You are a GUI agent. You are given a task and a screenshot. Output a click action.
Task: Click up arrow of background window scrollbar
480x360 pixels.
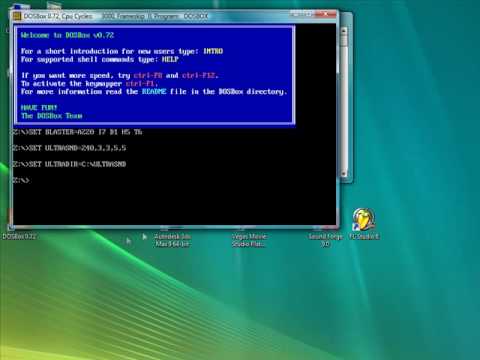tap(344, 31)
